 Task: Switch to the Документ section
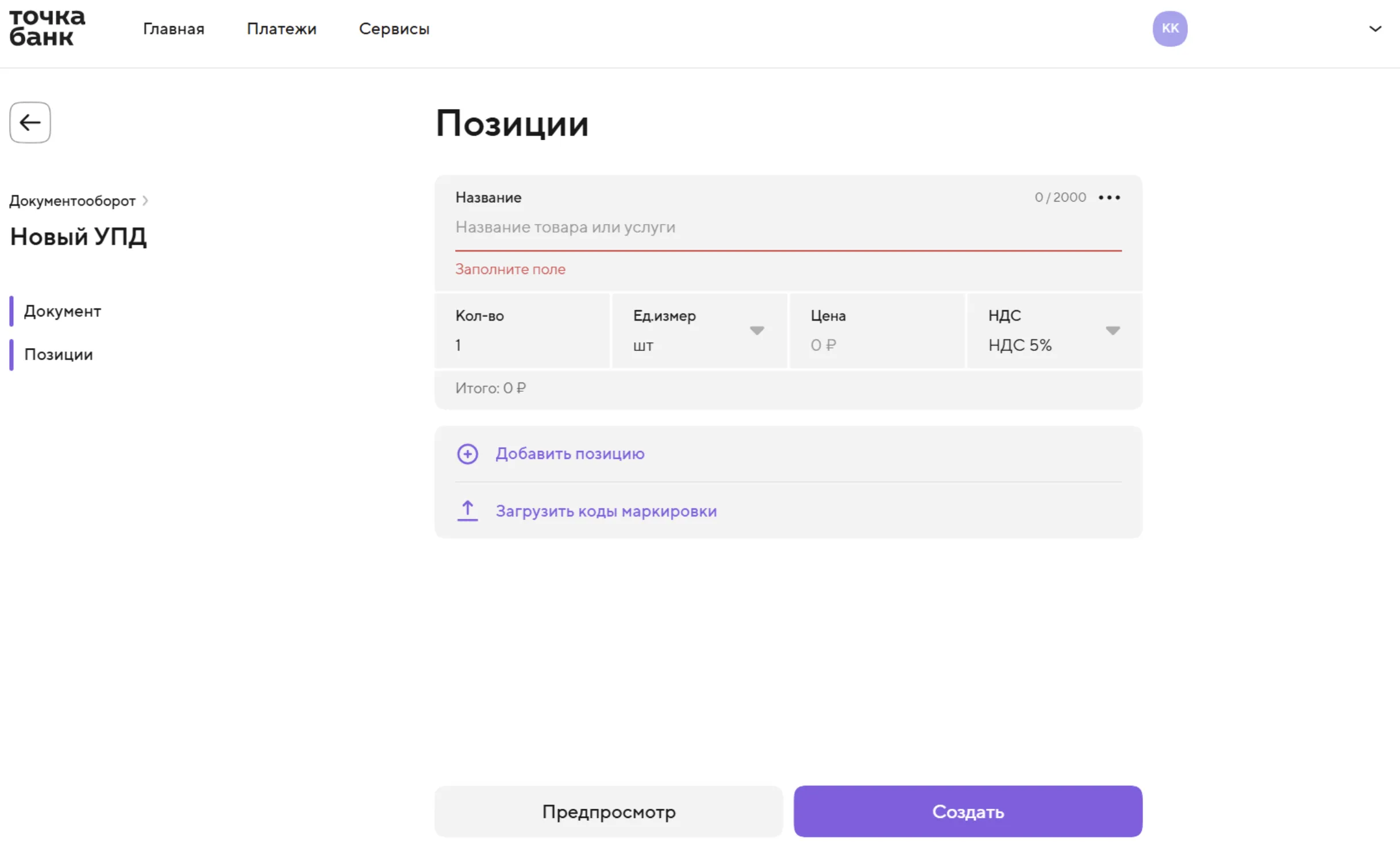pyautogui.click(x=62, y=311)
